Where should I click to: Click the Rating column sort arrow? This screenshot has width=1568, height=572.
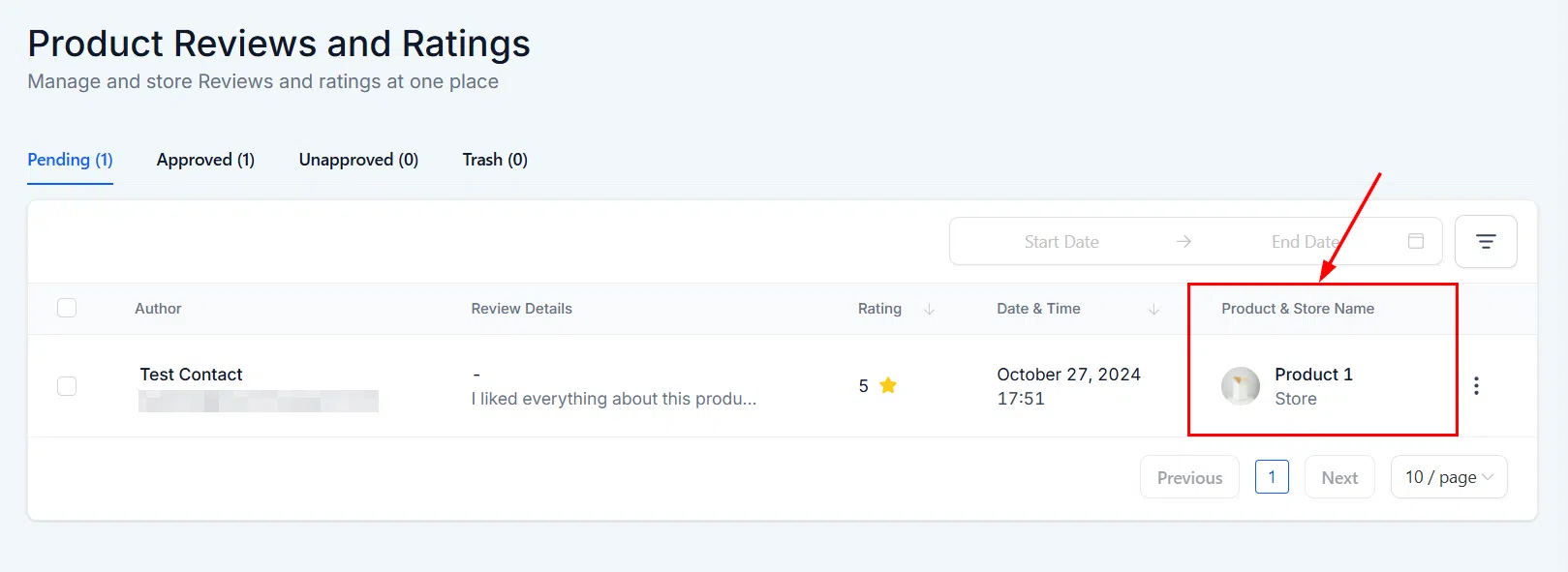click(929, 309)
